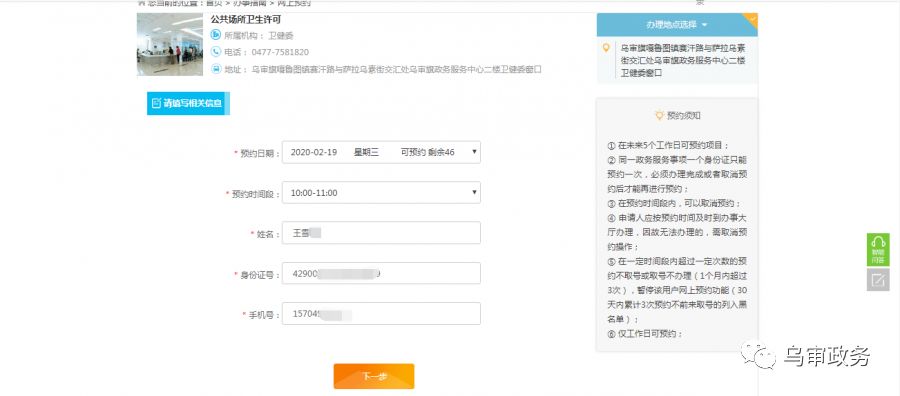The width and height of the screenshot is (900, 396).
Task: Click the phone number 0477-7581820
Action: click(280, 52)
